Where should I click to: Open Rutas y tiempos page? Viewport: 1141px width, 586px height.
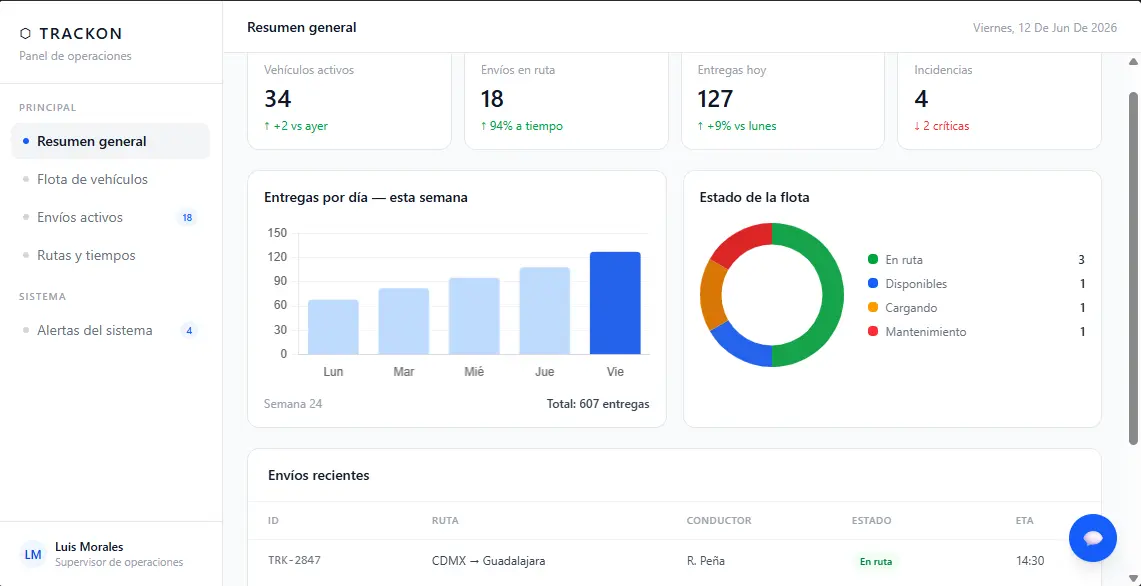coord(111,256)
